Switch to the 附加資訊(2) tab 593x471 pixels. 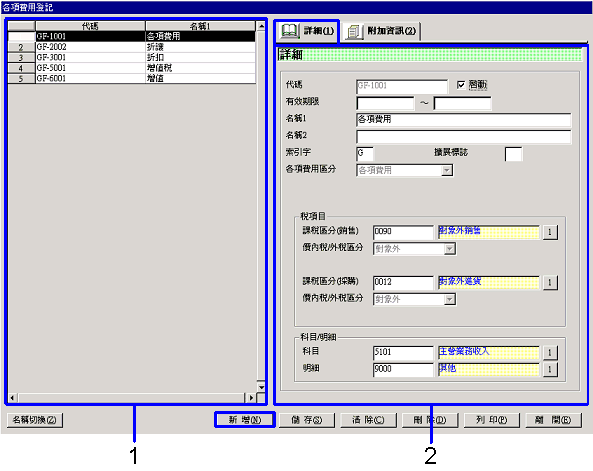[382, 31]
